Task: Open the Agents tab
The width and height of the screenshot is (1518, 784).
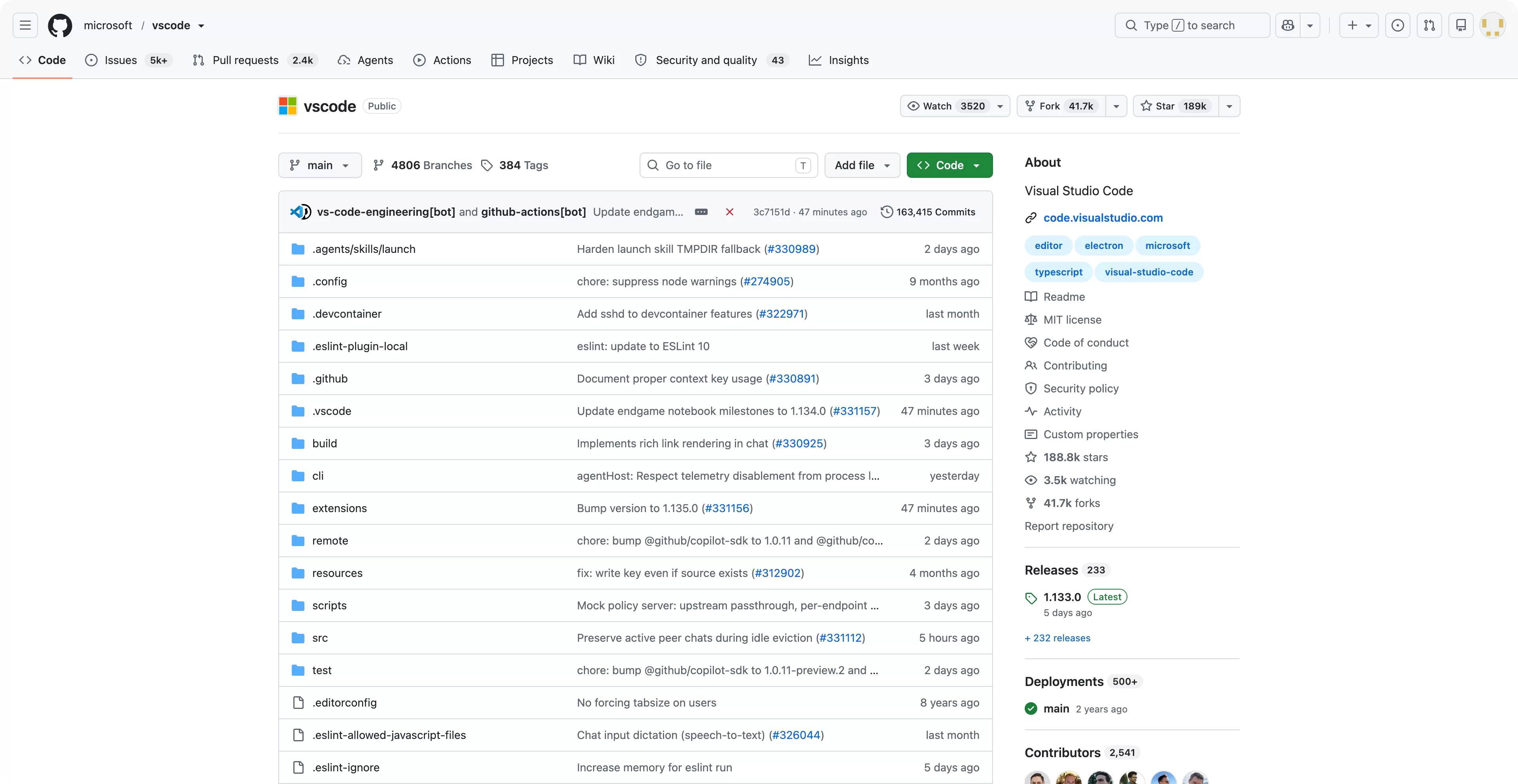Action: coord(365,60)
